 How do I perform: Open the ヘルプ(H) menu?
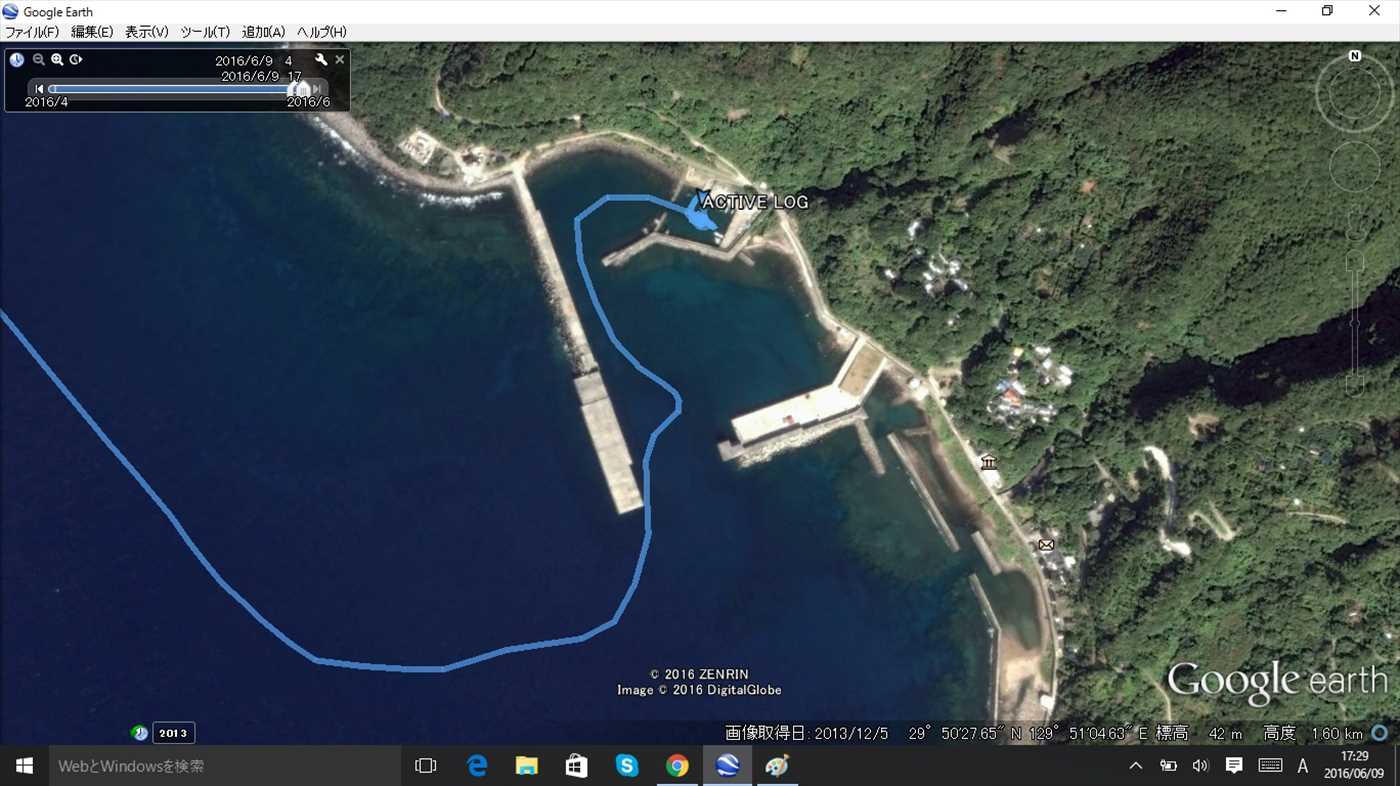point(322,32)
